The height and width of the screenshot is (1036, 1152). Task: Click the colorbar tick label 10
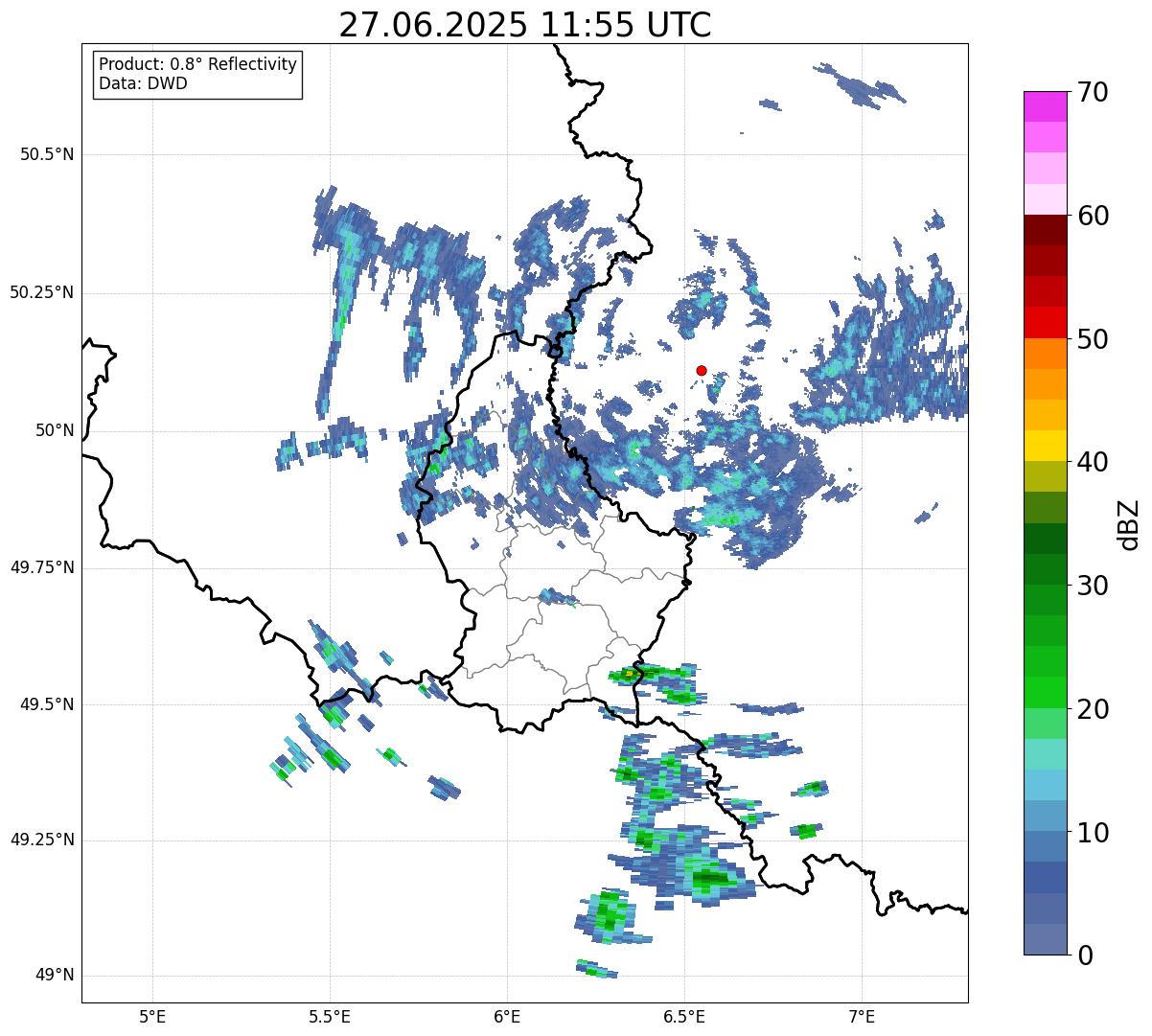pos(1093,832)
